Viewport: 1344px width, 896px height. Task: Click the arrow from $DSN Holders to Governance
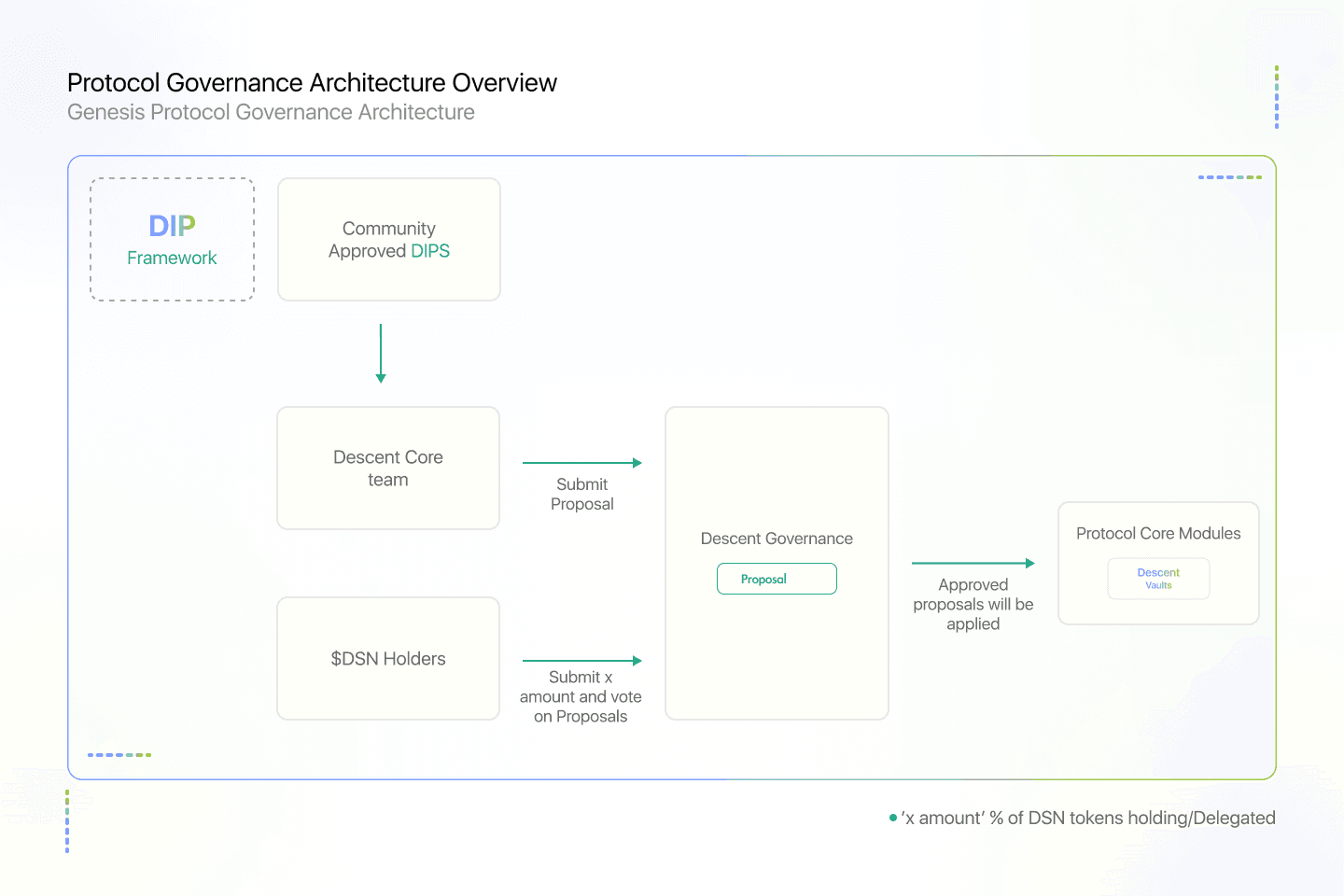581,661
